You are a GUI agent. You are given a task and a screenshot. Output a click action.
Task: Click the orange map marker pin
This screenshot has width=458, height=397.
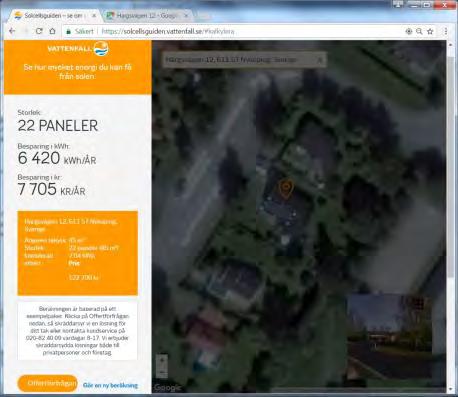point(286,188)
